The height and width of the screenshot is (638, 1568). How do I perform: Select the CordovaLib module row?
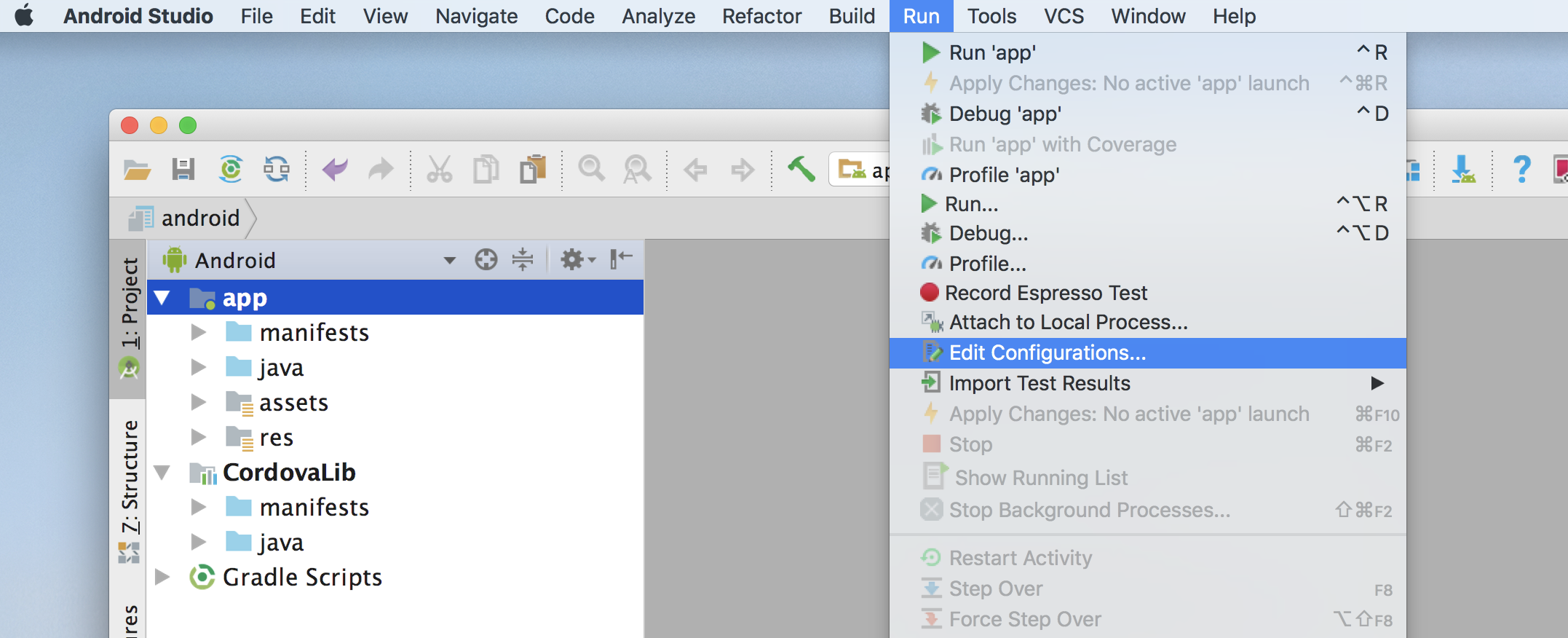395,473
